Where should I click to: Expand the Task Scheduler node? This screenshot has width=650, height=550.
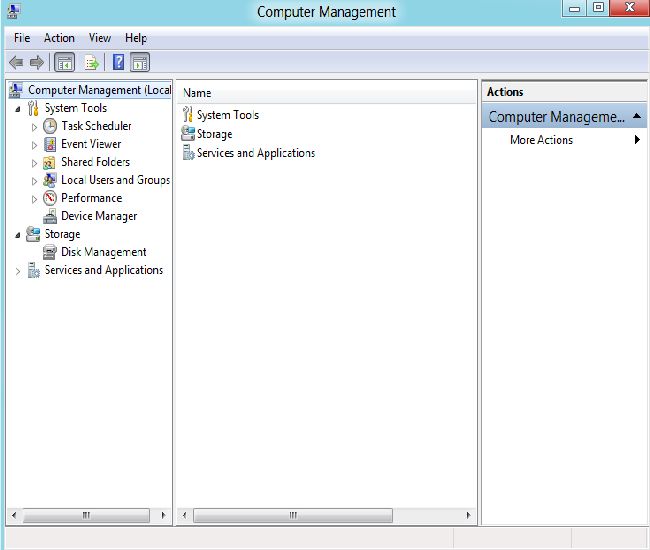click(34, 127)
